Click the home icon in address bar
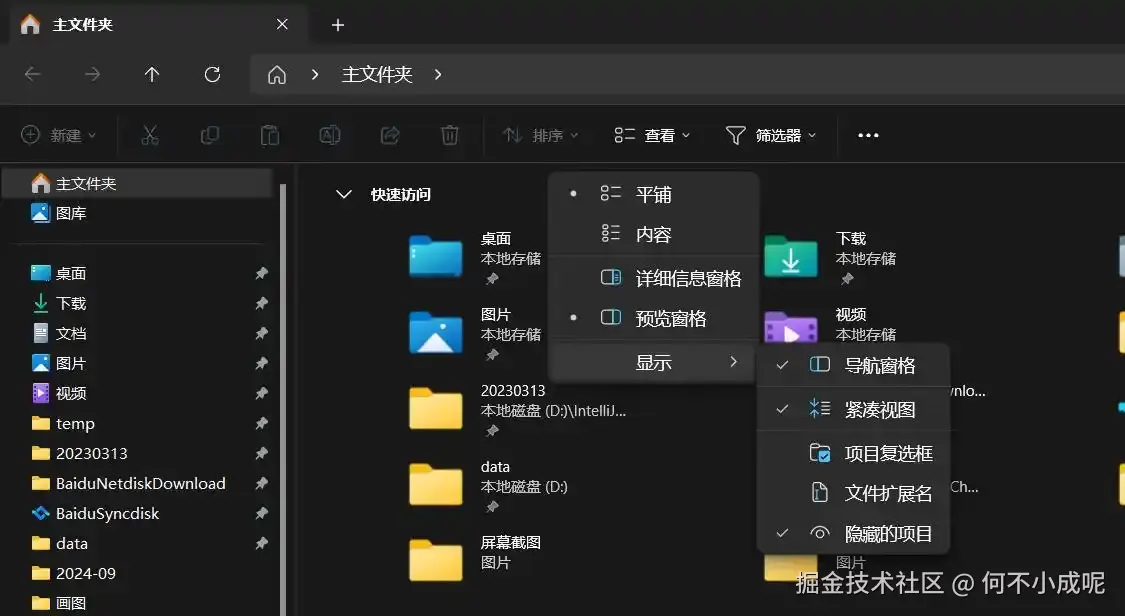Screen dimensions: 1125x616 coord(277,75)
